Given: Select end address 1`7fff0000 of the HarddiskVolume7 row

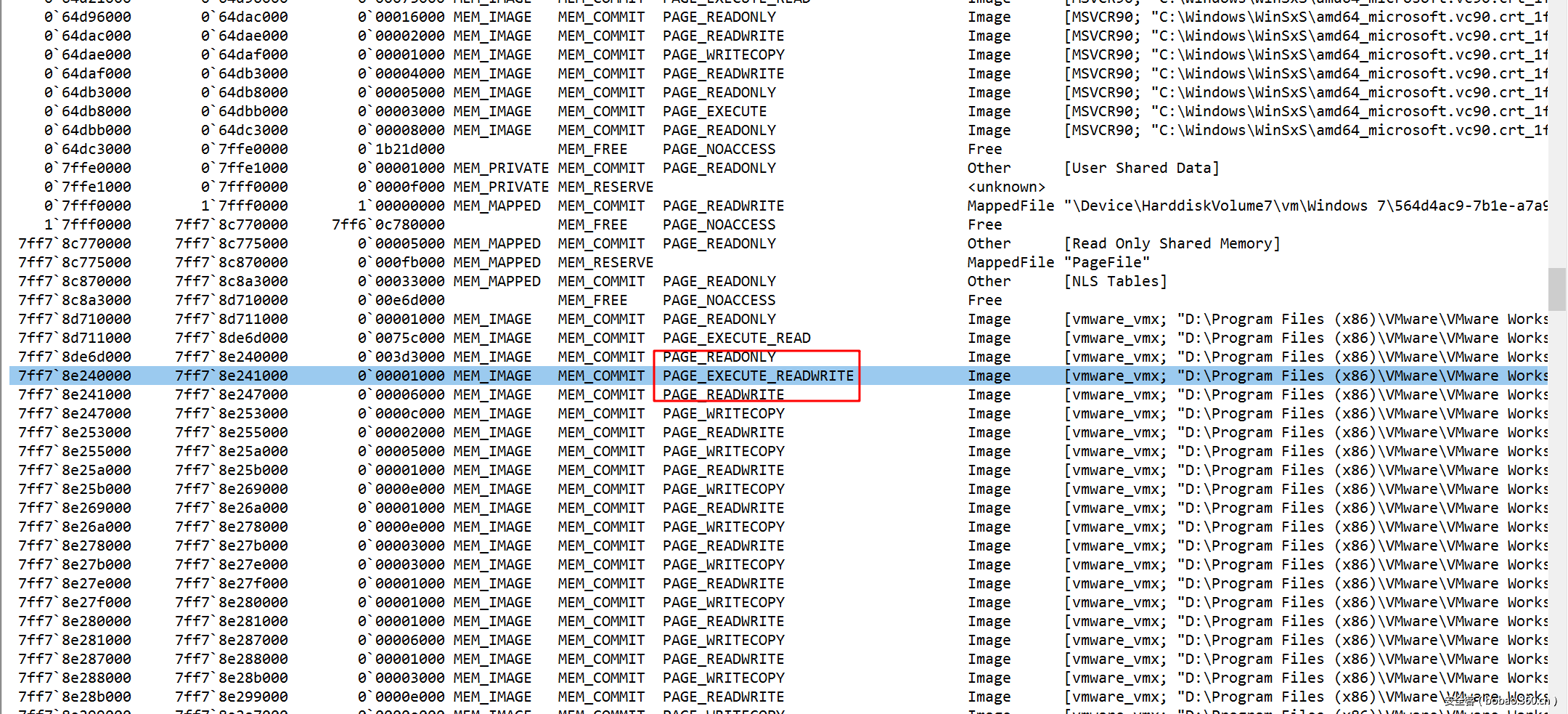Looking at the screenshot, I should pos(245,206).
